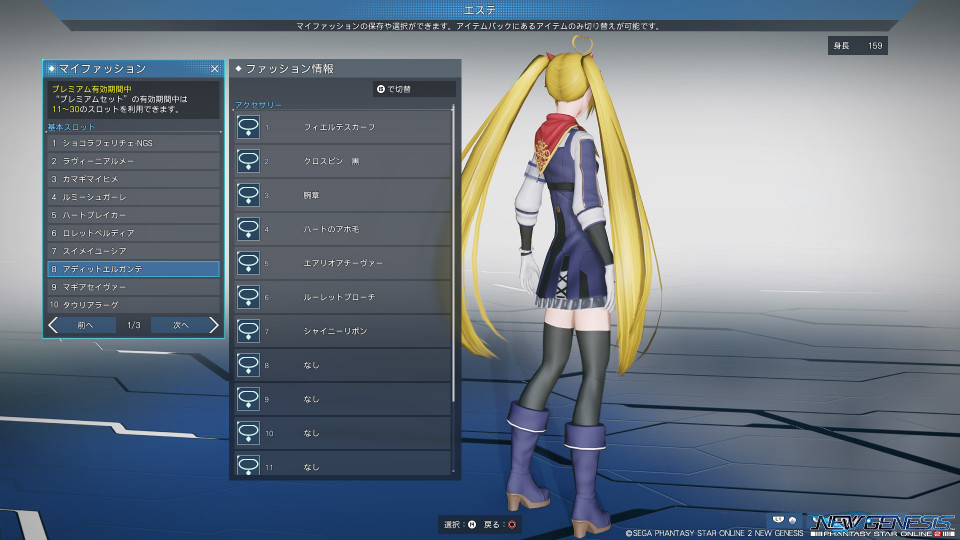Close the マイファッション panel
Viewport: 960px width, 540px height.
tap(214, 69)
